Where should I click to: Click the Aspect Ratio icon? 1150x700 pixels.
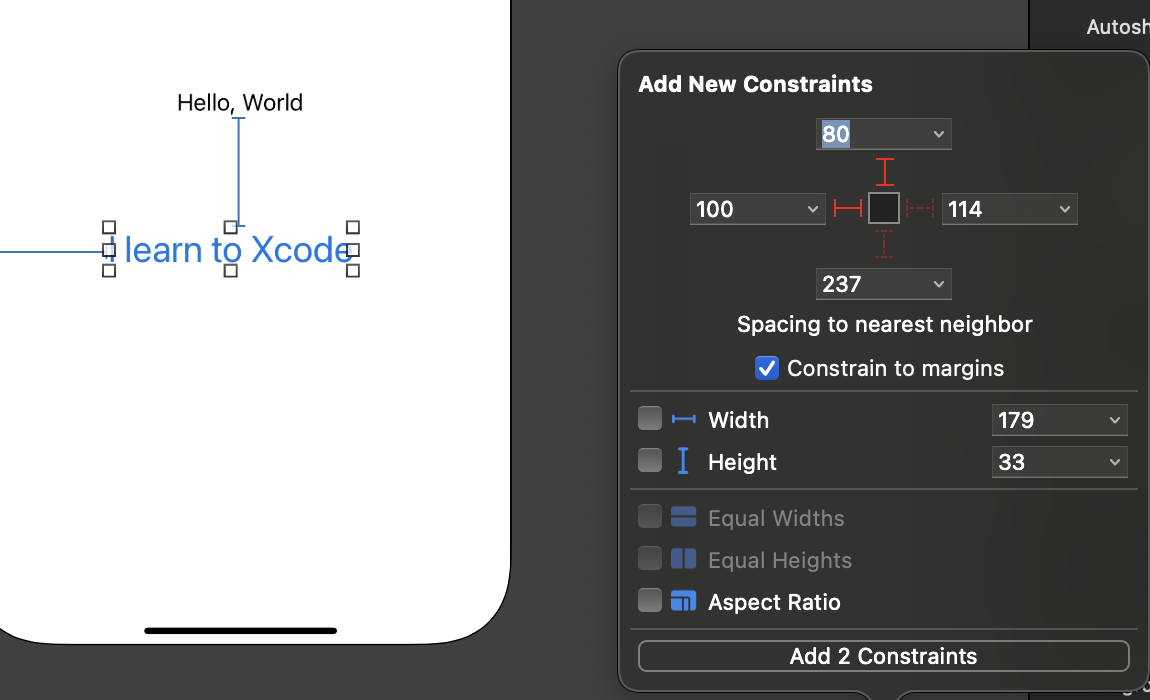click(x=683, y=602)
